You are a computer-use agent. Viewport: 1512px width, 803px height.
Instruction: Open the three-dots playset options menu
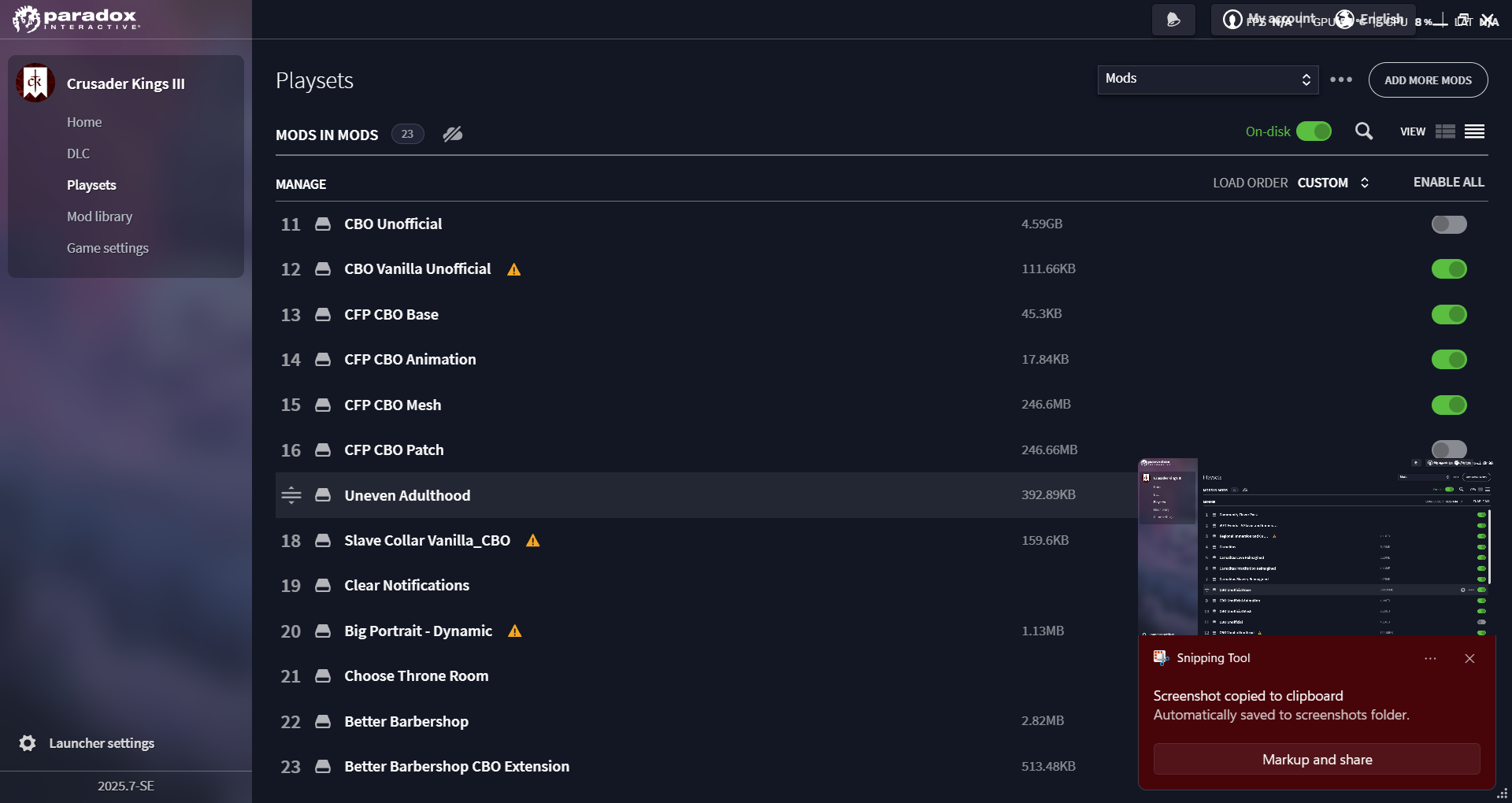point(1341,80)
